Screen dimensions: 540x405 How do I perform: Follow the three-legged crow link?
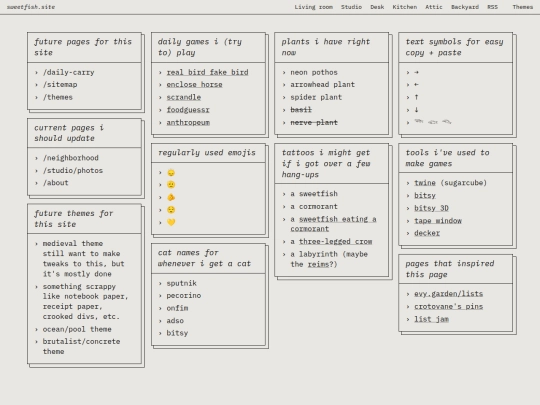coord(335,242)
